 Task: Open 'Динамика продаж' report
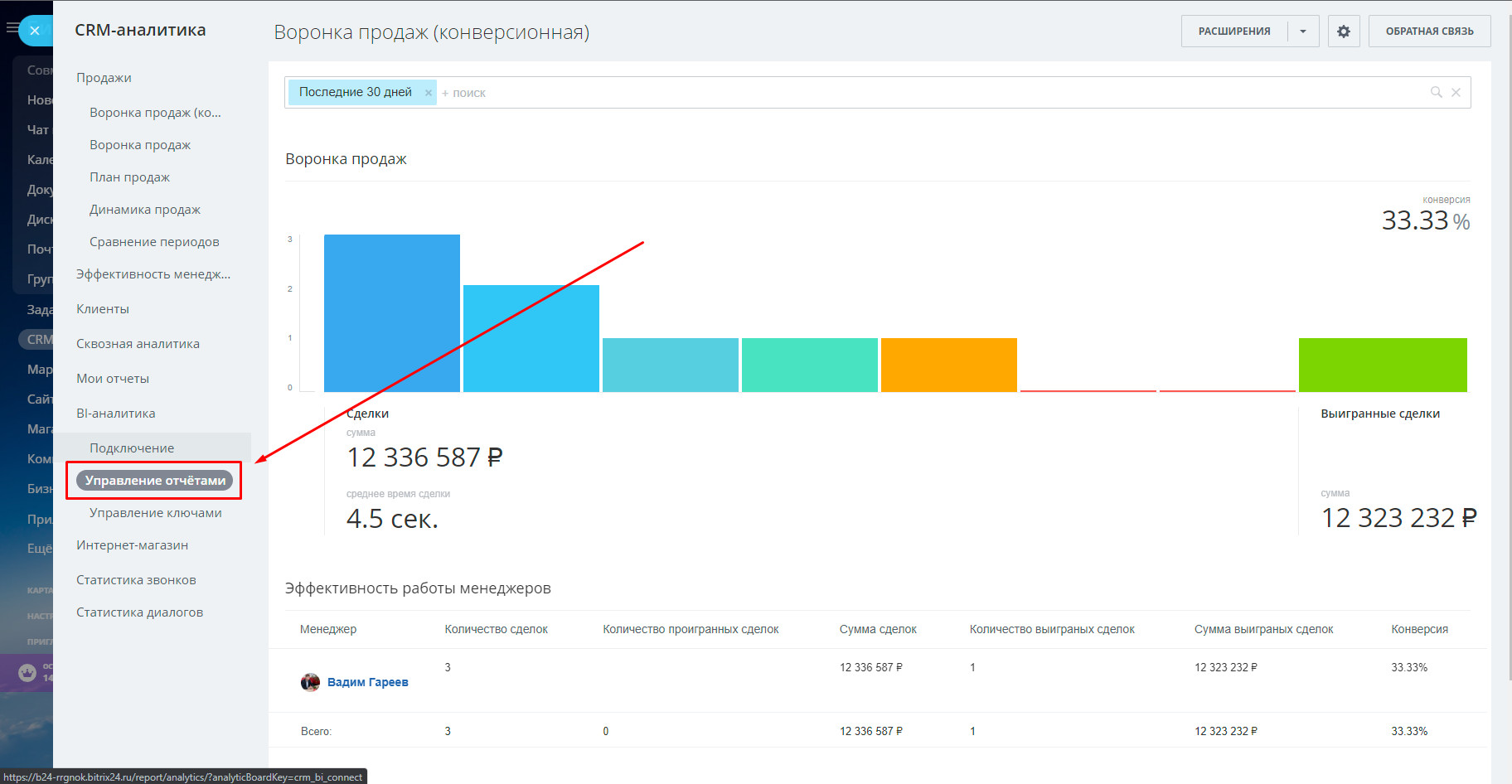[x=144, y=210]
